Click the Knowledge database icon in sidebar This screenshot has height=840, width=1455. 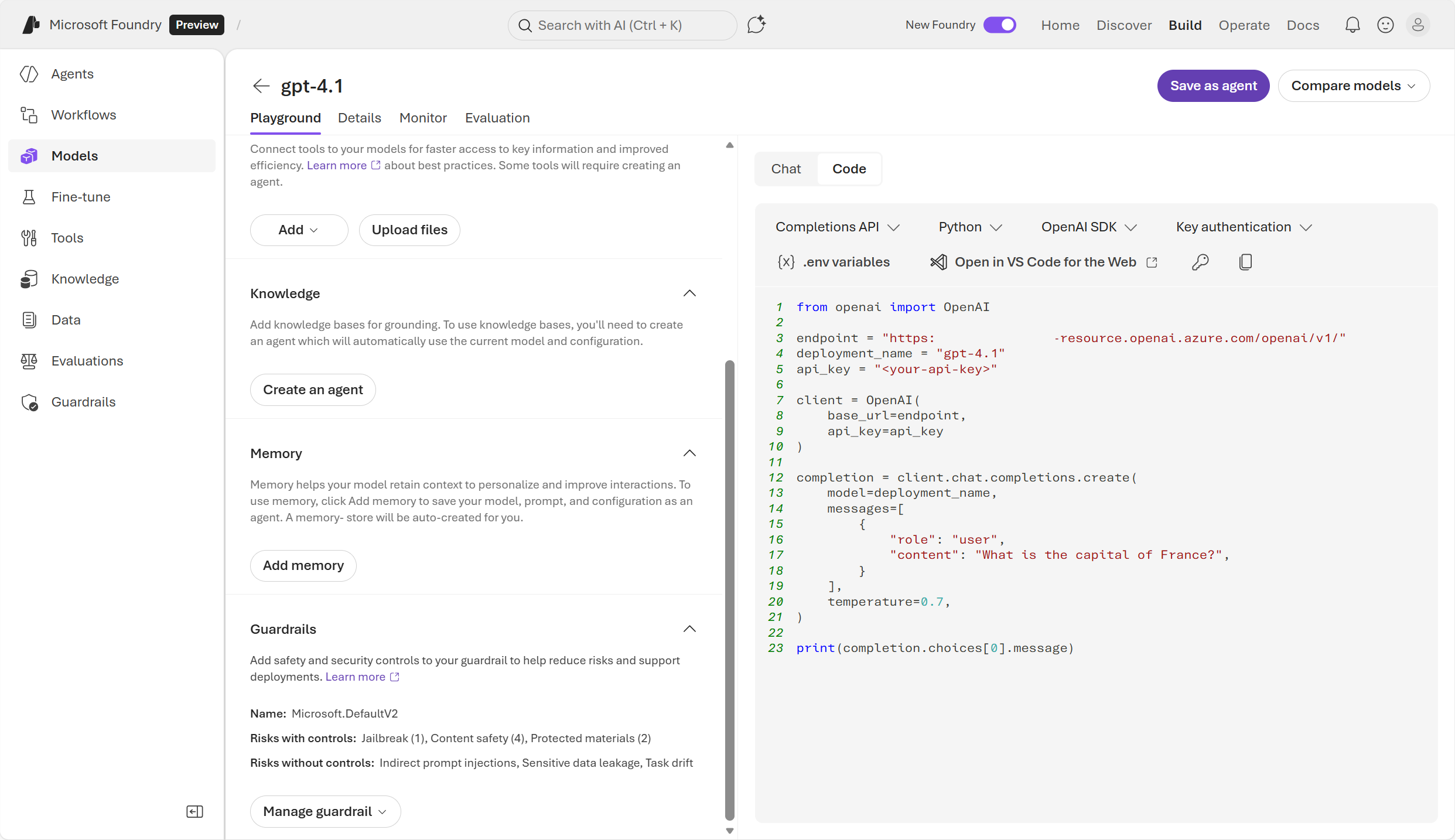click(x=29, y=279)
